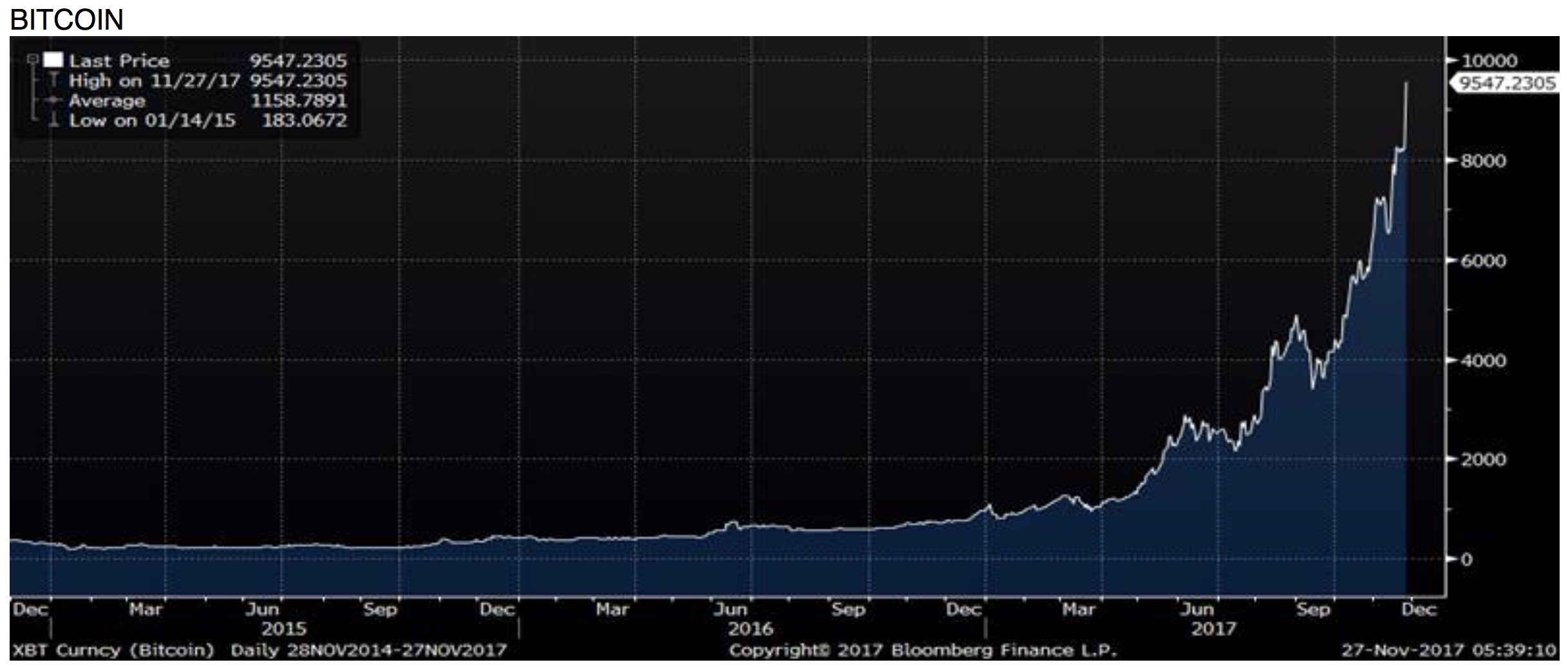Click the BITCOIN chart title
Image resolution: width=1568 pixels, height=669 pixels.
tap(67, 19)
